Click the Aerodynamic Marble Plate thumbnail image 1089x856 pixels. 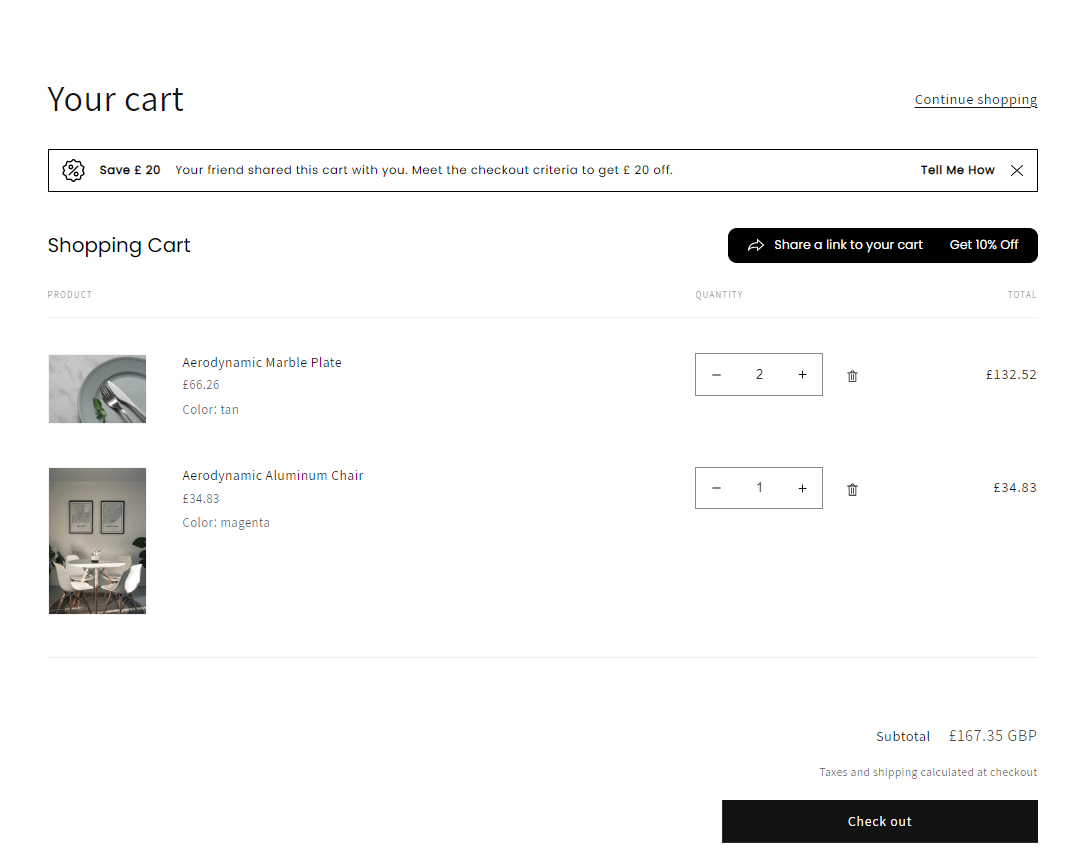pos(97,388)
